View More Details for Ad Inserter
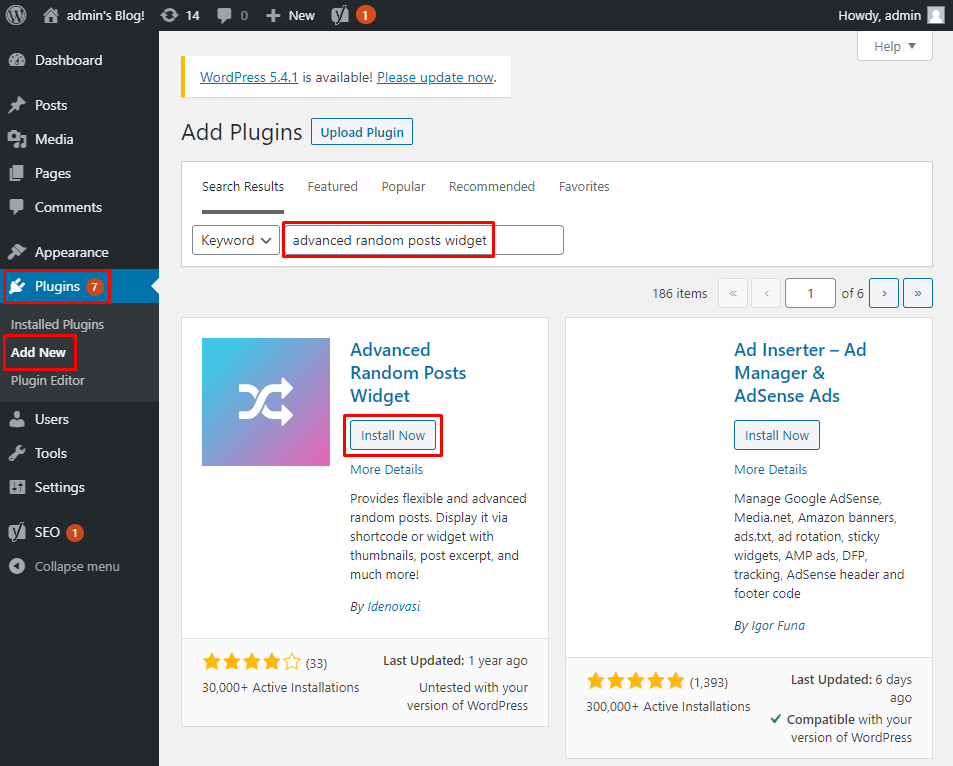953x766 pixels. (x=771, y=469)
